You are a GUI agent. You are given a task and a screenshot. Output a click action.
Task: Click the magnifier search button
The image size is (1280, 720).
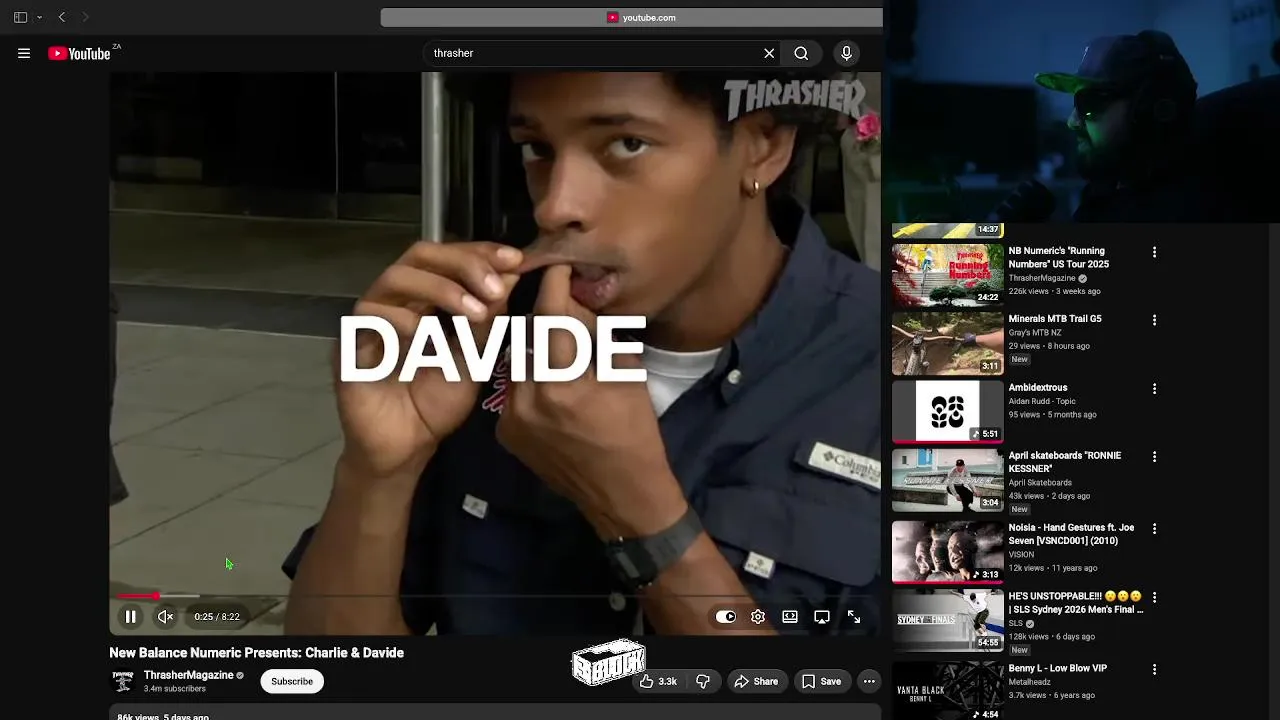[x=801, y=54]
